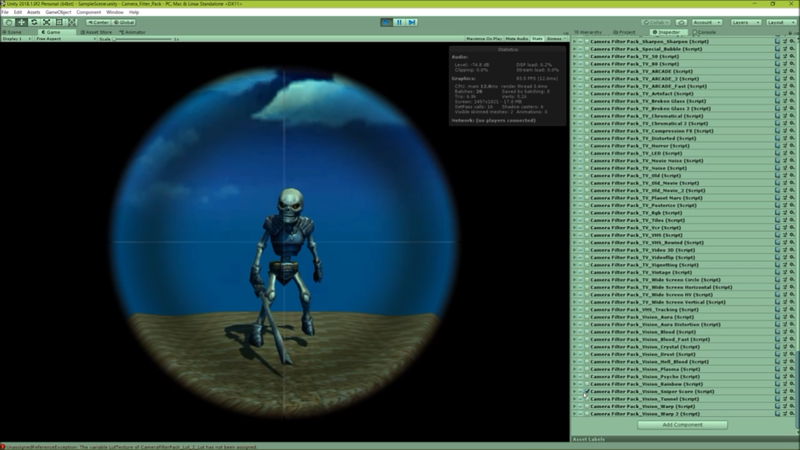The height and width of the screenshot is (450, 800).
Task: Enable the TV_Vignetting script checkbox
Action: tap(587, 265)
